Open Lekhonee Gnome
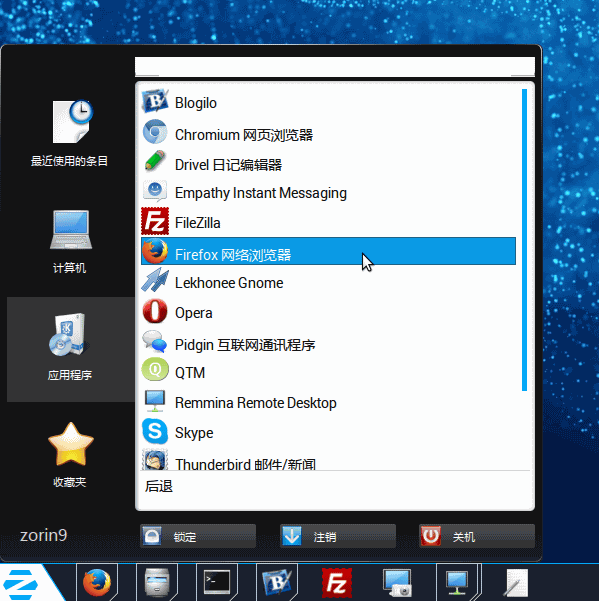 328,282
